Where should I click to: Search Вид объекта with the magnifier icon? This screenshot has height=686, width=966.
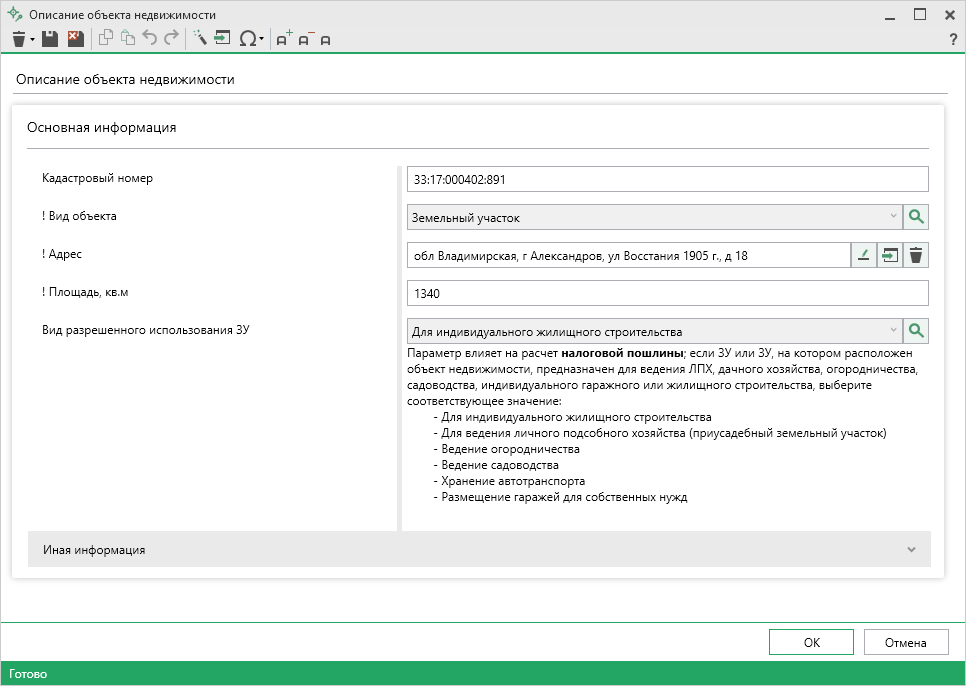coord(916,217)
